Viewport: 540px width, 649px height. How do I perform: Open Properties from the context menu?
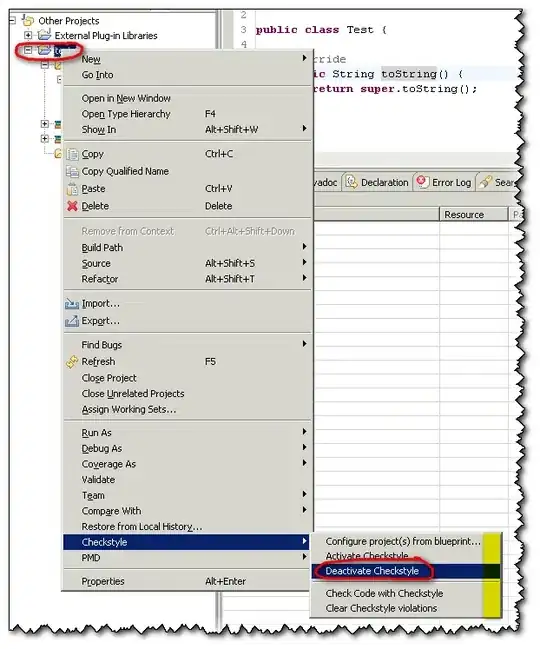point(187,582)
